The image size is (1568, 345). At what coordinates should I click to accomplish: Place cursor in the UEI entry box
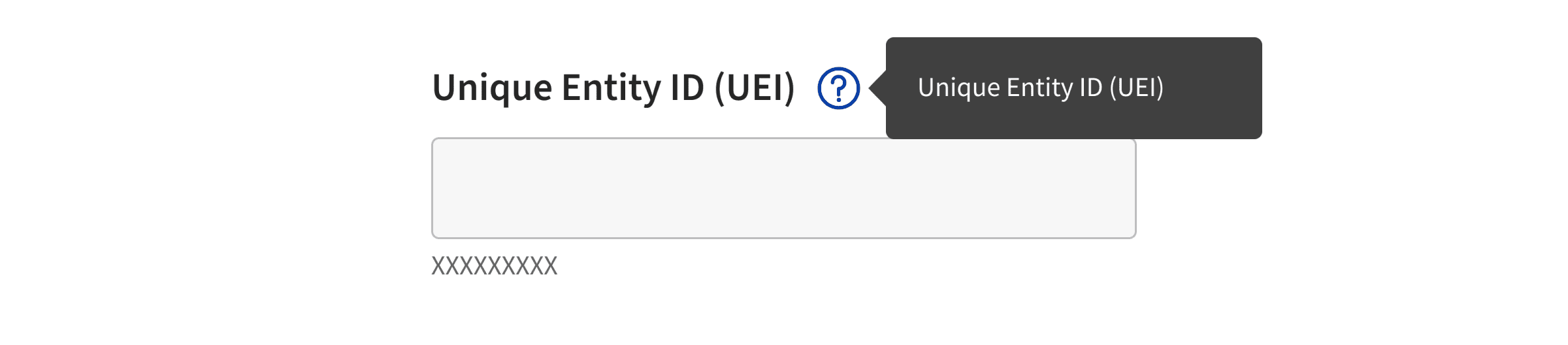(x=783, y=188)
